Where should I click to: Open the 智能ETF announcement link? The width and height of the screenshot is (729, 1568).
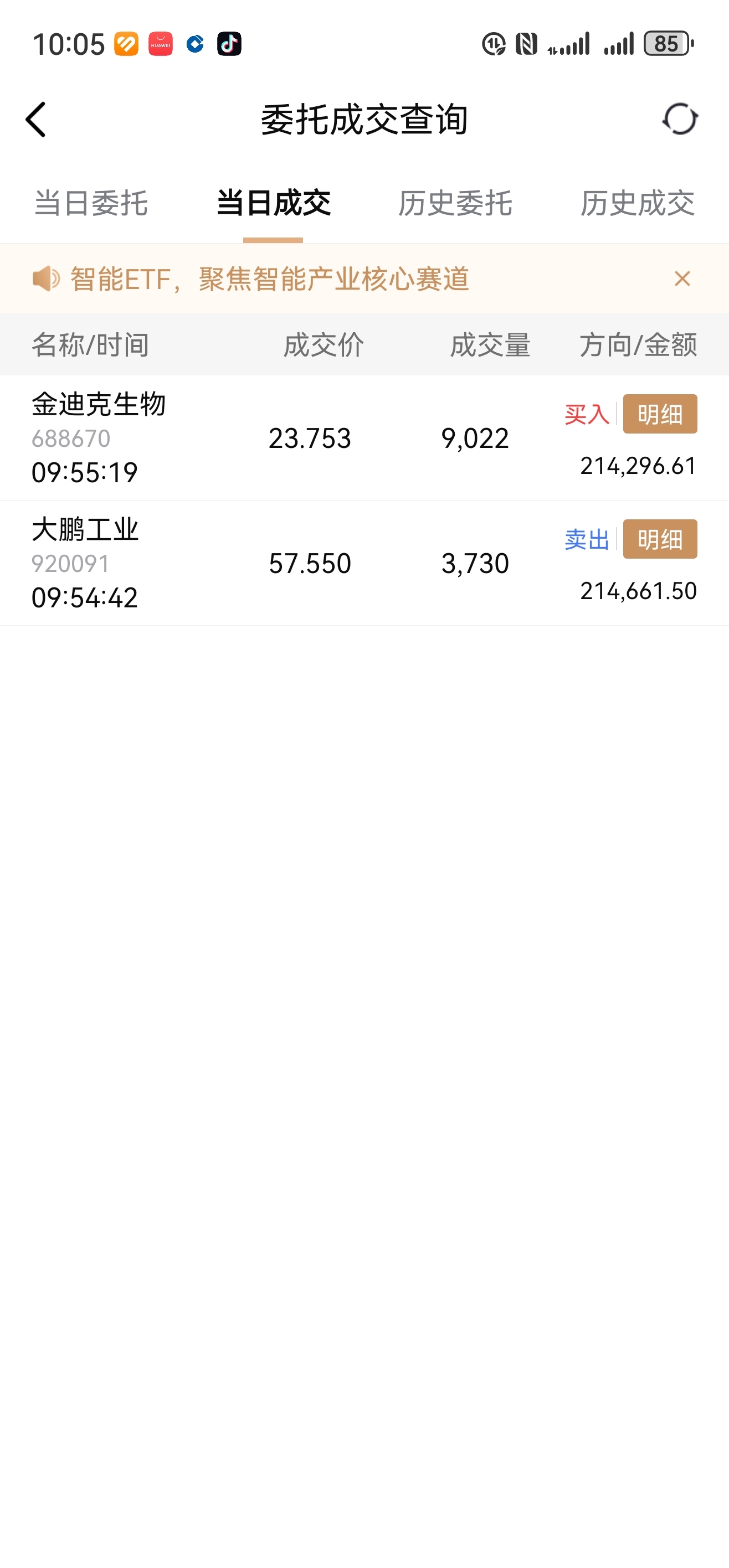[269, 280]
